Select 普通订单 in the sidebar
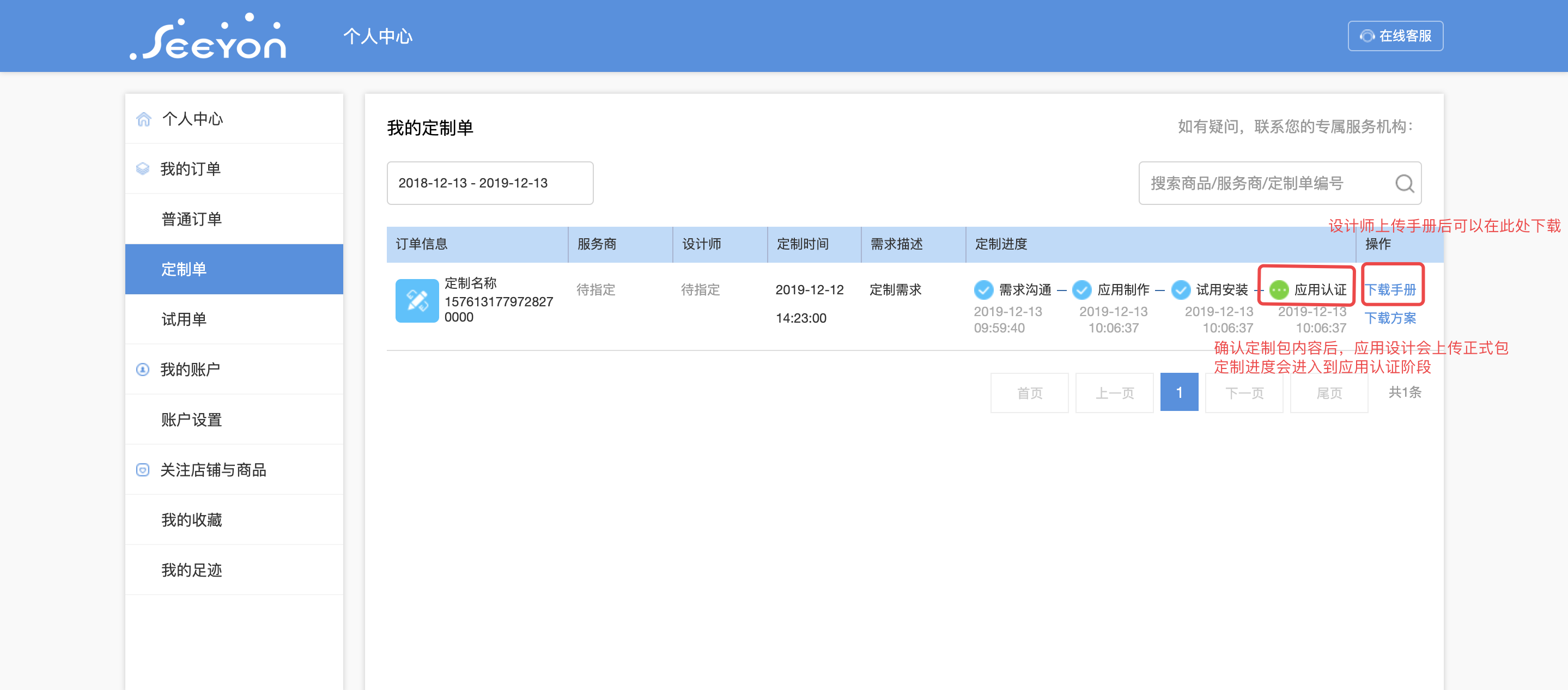The height and width of the screenshot is (690, 1568). [x=234, y=219]
